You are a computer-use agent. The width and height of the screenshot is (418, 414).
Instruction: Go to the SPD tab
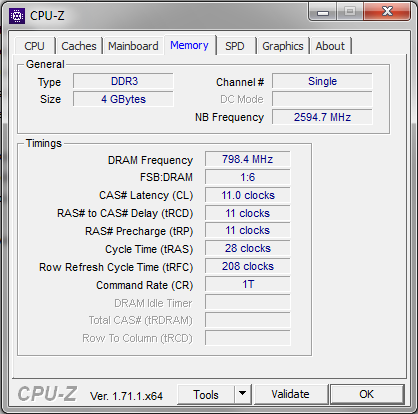pyautogui.click(x=235, y=46)
